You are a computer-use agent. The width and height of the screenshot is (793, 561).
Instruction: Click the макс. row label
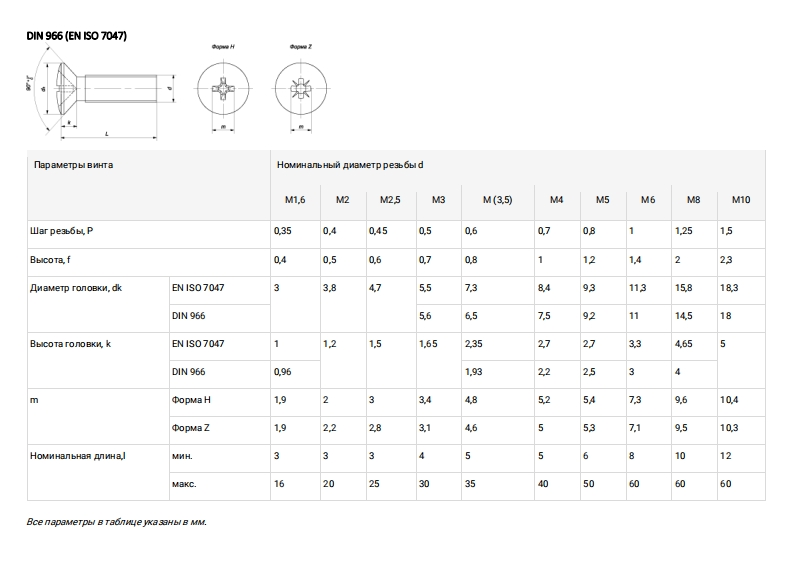point(184,484)
